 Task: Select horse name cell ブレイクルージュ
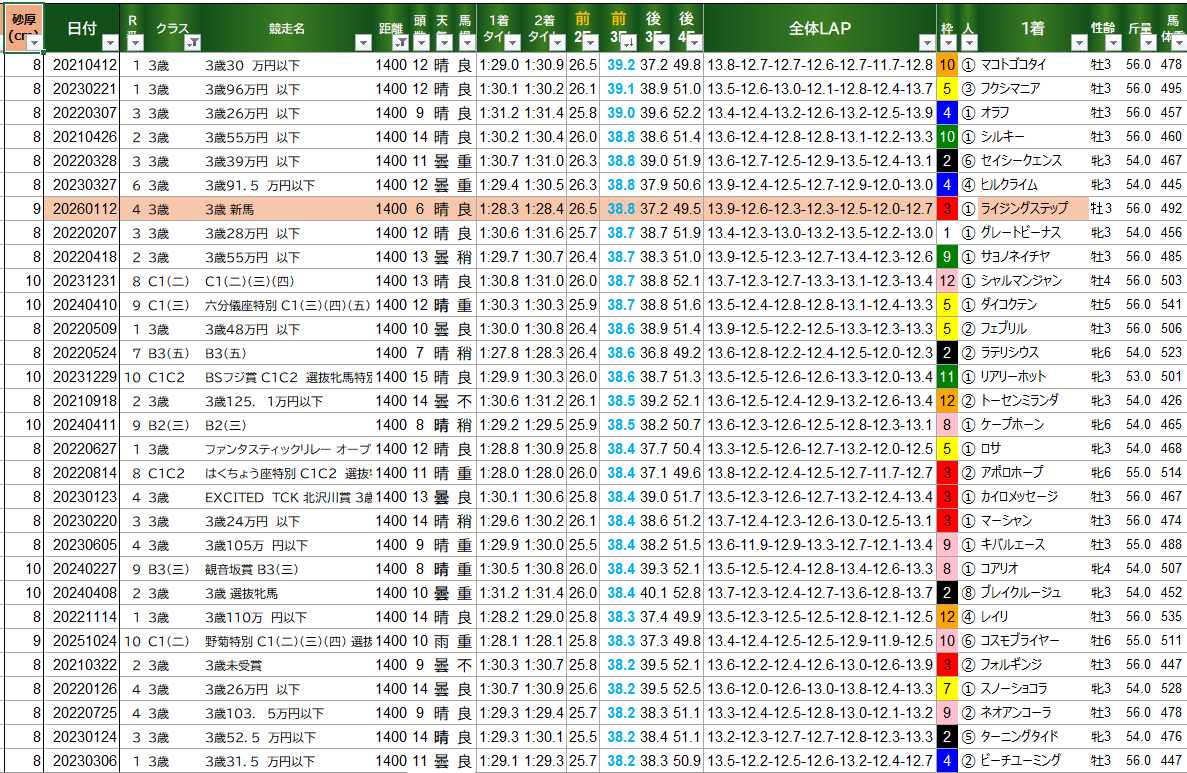(1033, 593)
